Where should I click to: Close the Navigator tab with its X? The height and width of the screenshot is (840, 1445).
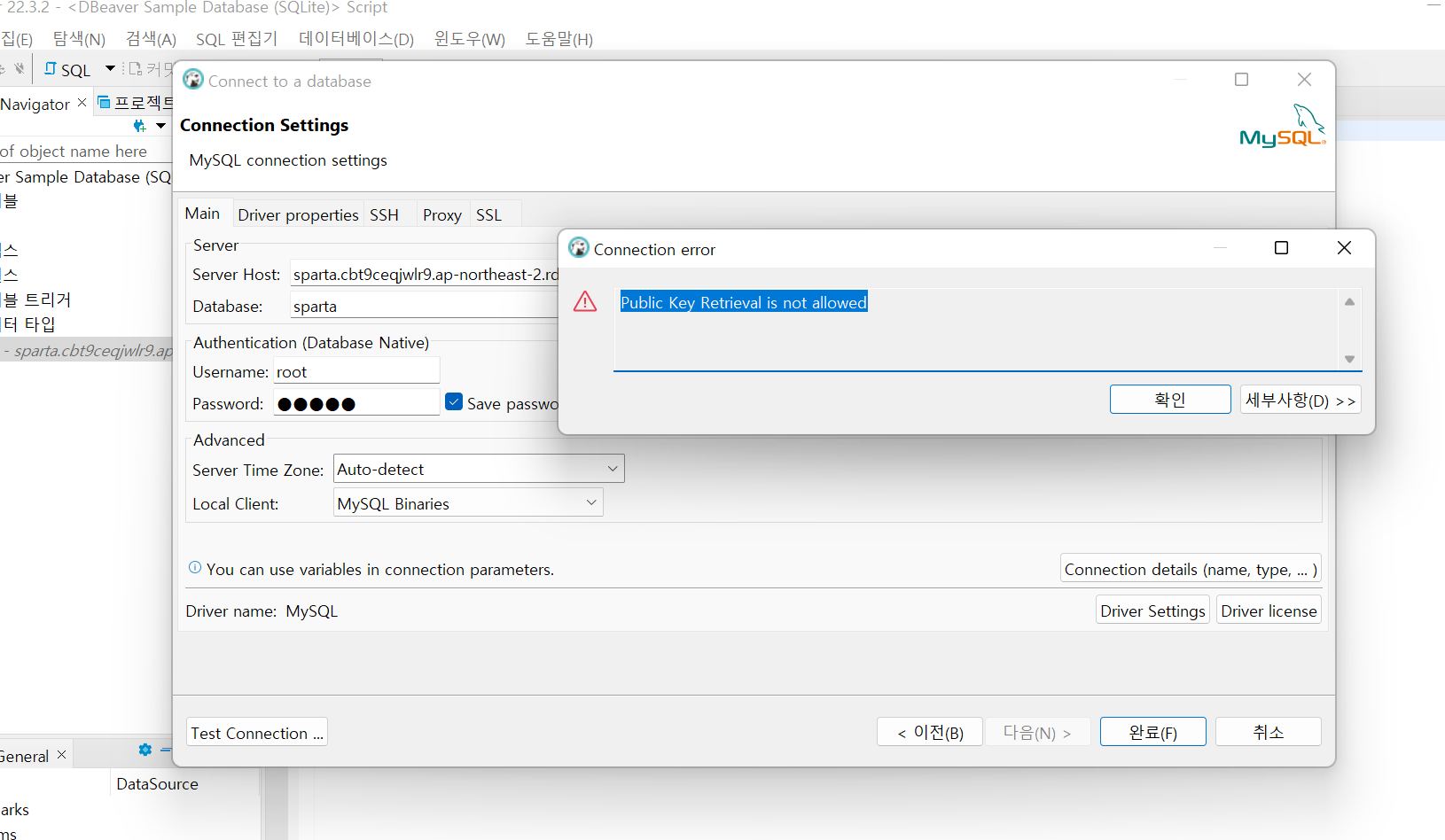pos(82,103)
